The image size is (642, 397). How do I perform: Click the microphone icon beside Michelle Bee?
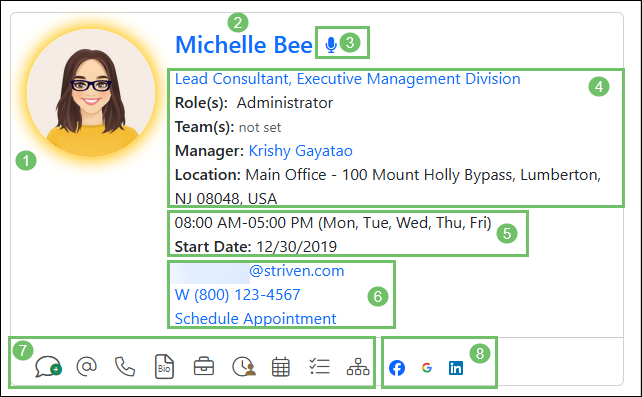coord(331,45)
